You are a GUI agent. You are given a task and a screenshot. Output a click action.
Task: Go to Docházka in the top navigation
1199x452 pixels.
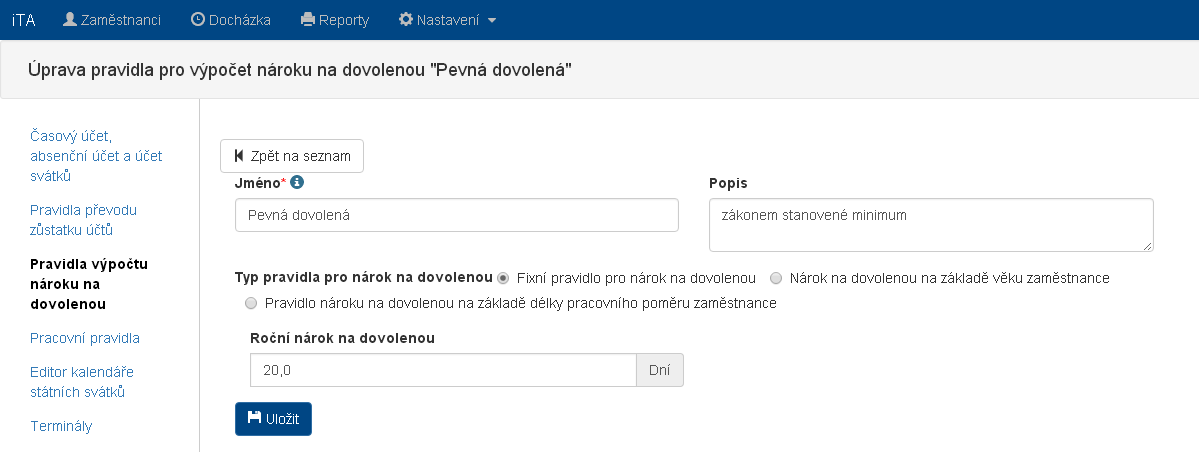pos(239,20)
